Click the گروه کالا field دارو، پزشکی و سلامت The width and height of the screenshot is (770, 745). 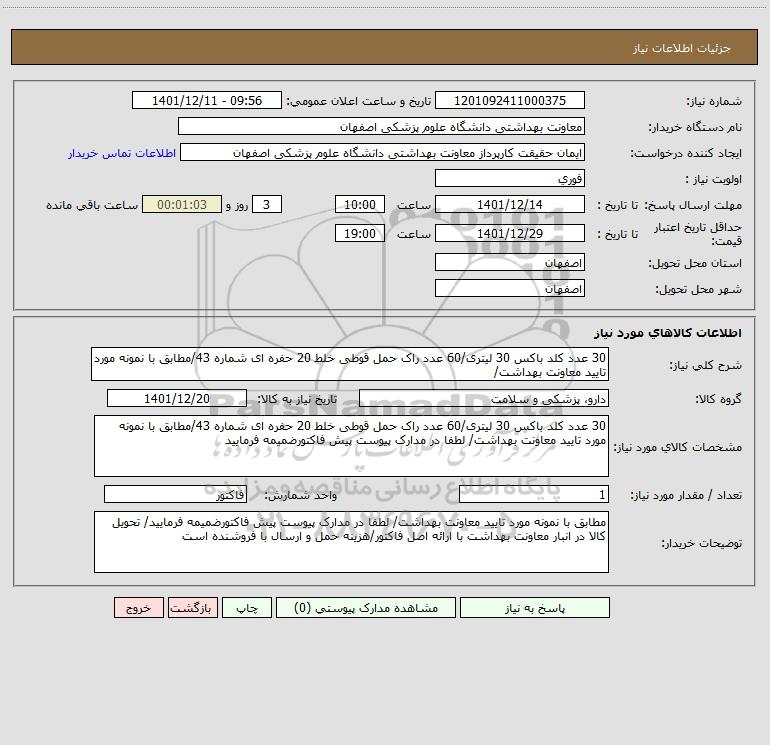pyautogui.click(x=484, y=398)
